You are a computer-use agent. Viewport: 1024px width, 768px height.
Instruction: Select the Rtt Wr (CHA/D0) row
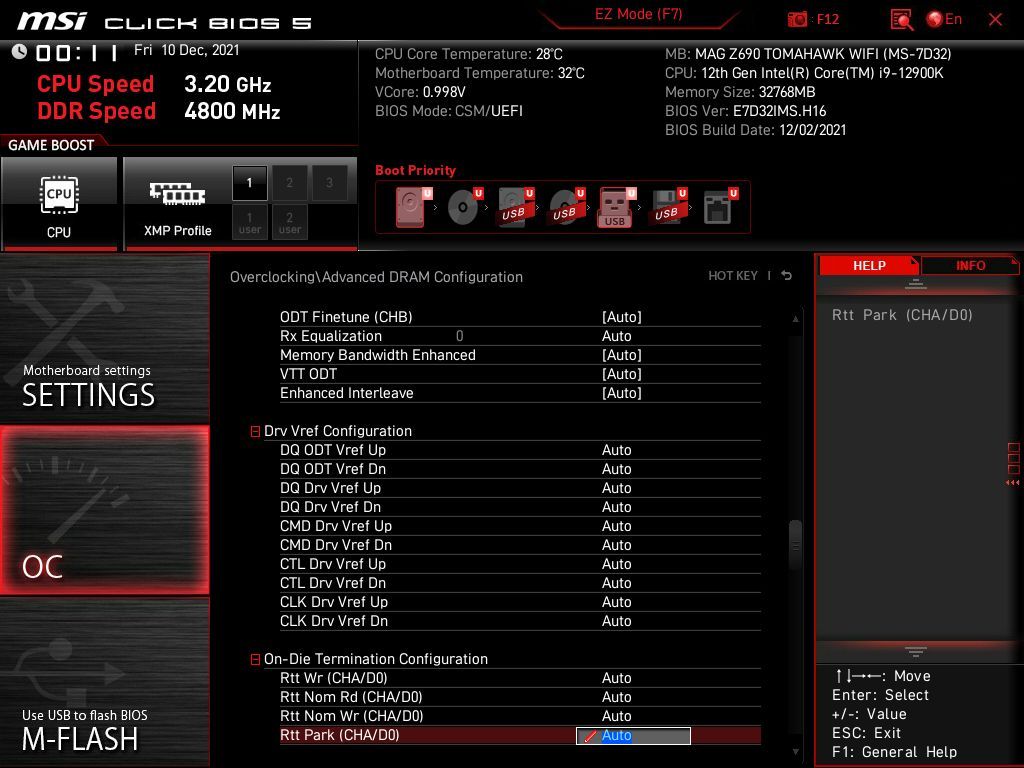520,678
